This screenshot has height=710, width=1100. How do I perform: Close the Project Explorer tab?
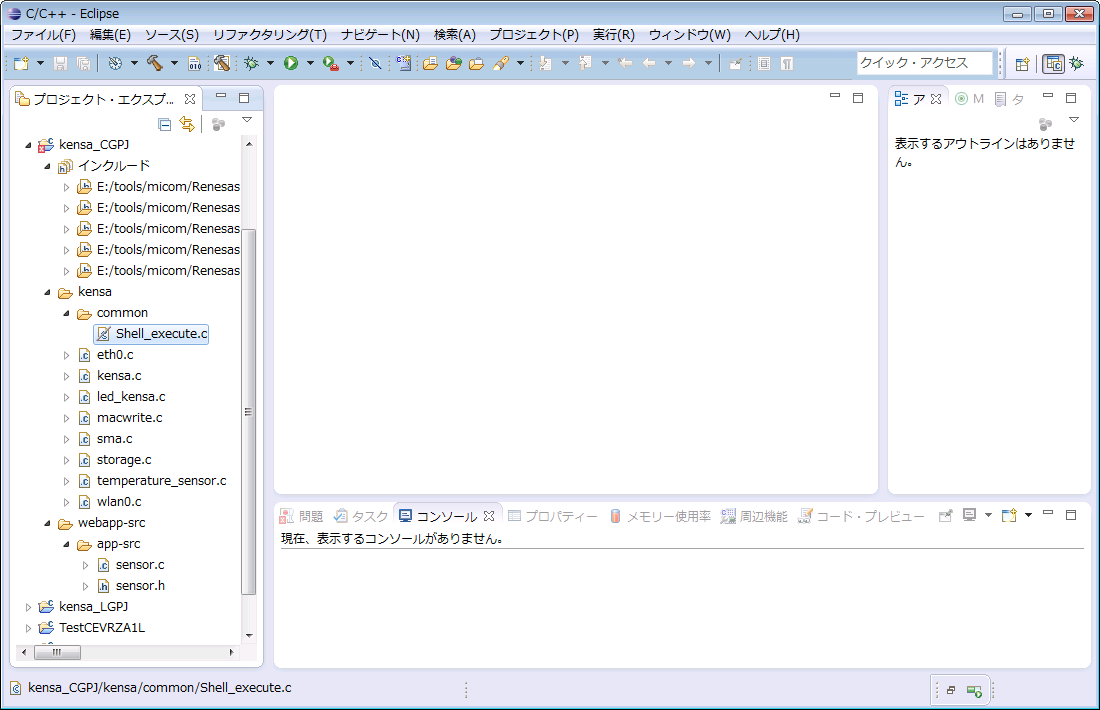pyautogui.click(x=189, y=100)
